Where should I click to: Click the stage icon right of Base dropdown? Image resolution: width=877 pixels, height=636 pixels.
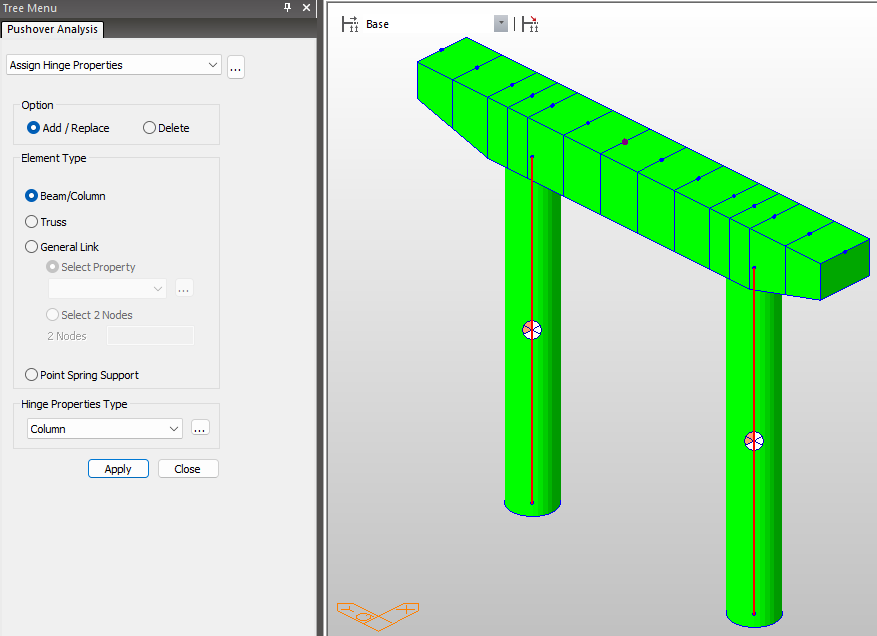(530, 24)
